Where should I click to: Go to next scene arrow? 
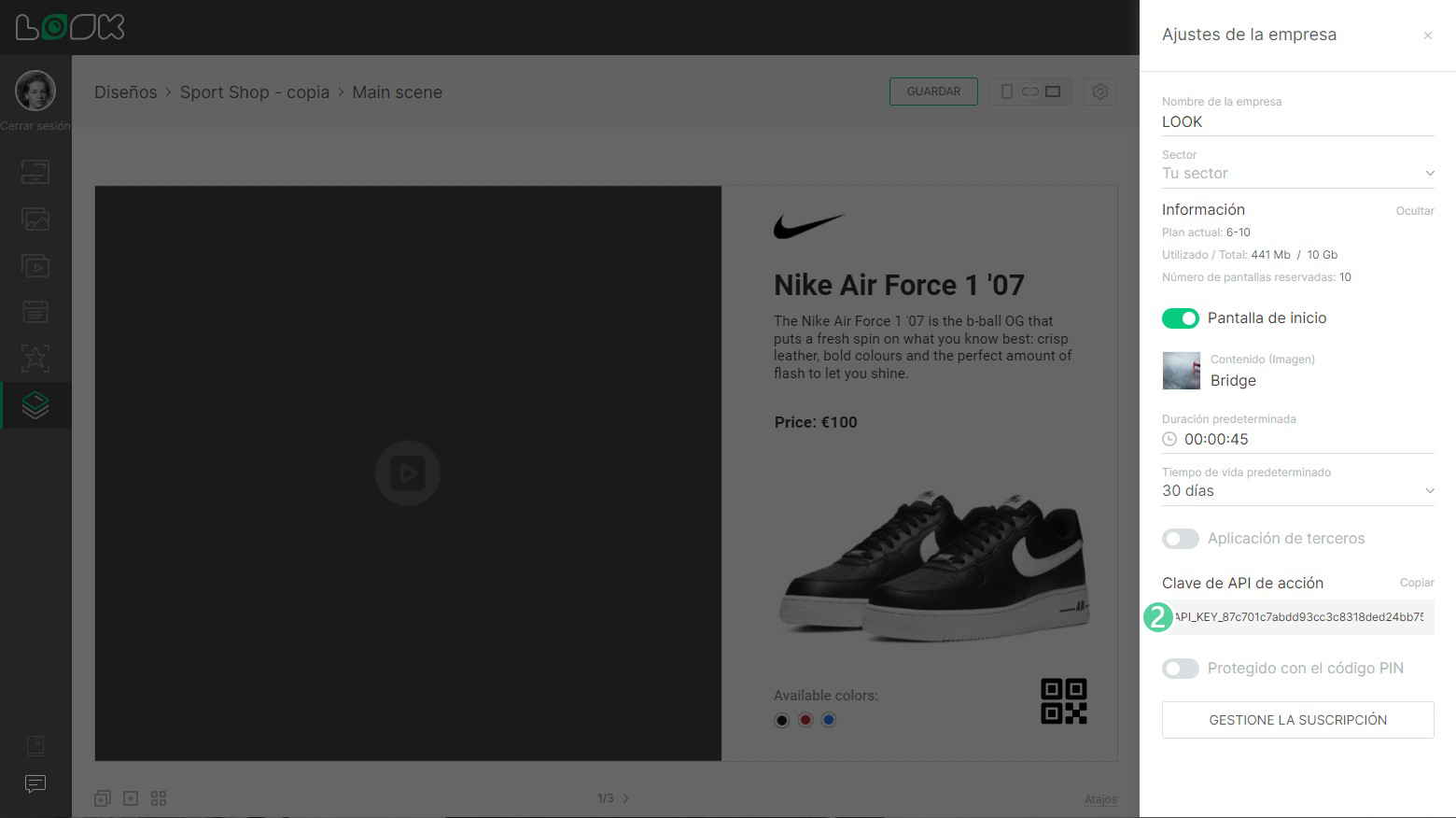pyautogui.click(x=626, y=798)
